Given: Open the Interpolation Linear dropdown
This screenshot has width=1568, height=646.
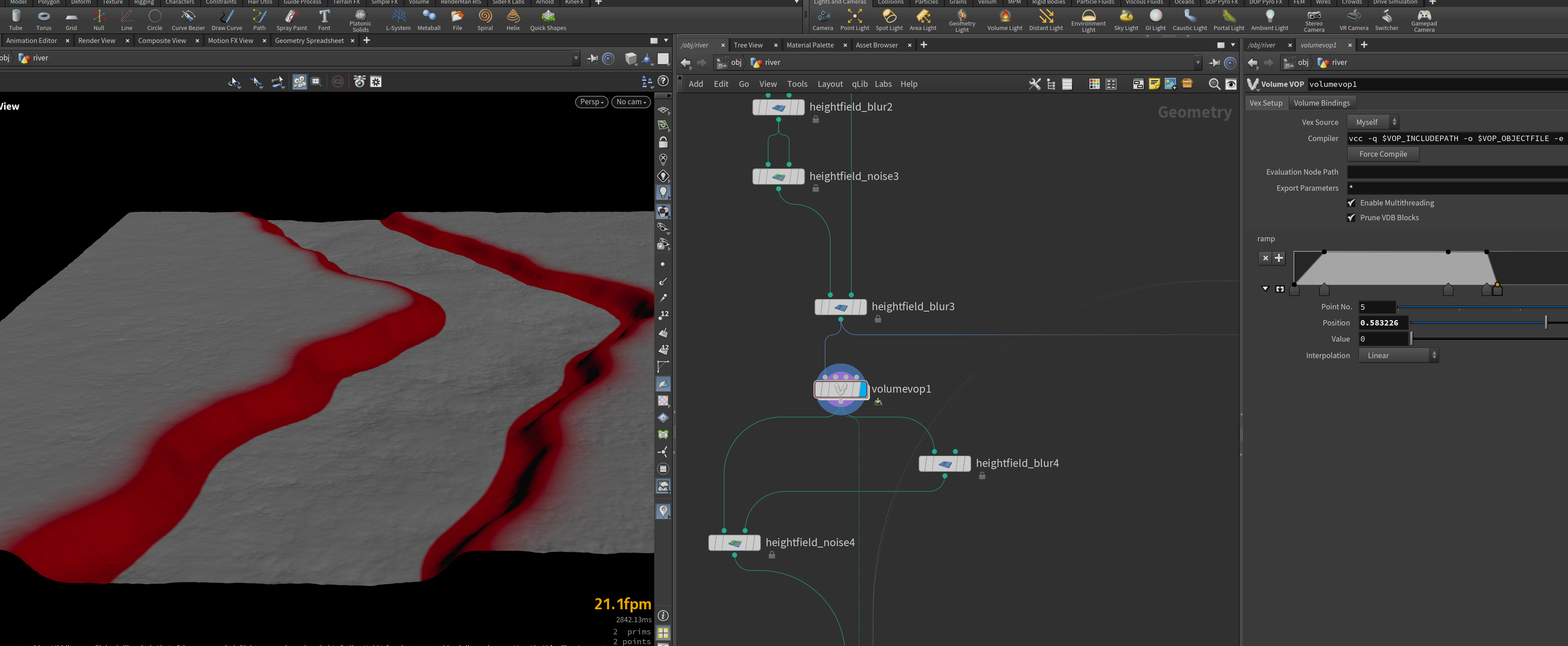Looking at the screenshot, I should tap(1398, 355).
